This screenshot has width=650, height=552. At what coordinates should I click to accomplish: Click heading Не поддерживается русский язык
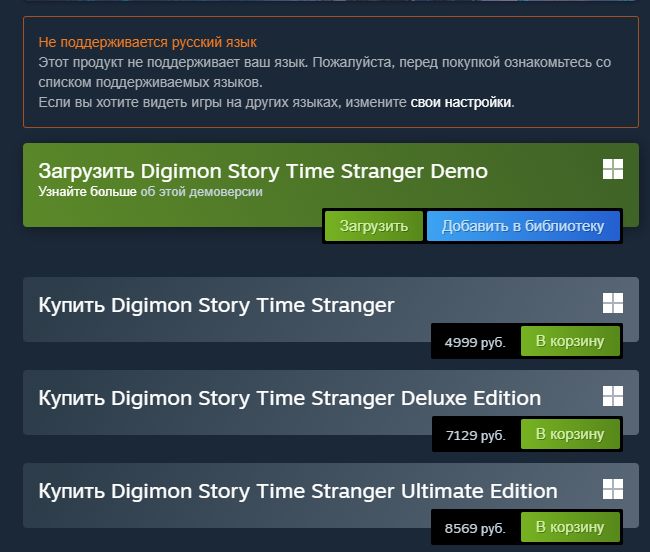pyautogui.click(x=148, y=42)
